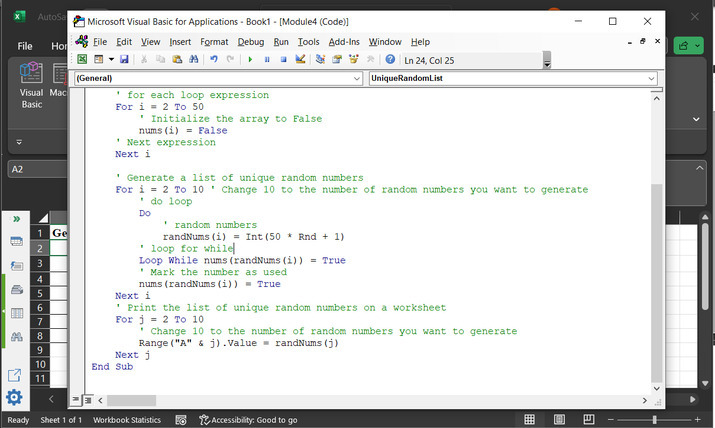Run the macro with the play icon
This screenshot has height=428, width=715.
(x=251, y=59)
